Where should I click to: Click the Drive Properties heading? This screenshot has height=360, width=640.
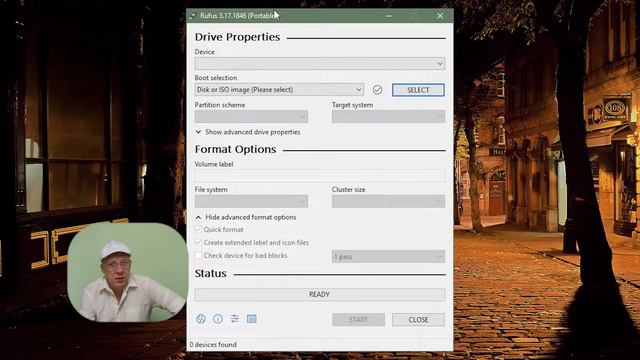(x=237, y=37)
